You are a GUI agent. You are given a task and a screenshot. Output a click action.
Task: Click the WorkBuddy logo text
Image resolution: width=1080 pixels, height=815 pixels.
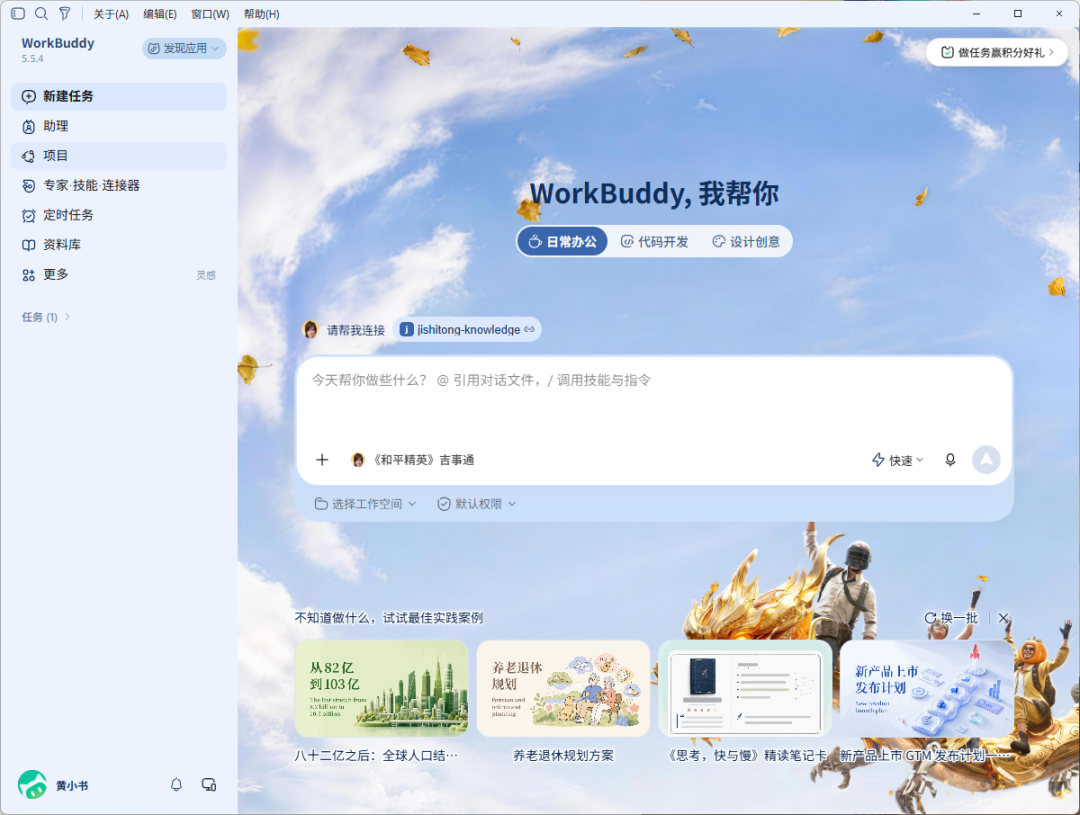tap(58, 43)
